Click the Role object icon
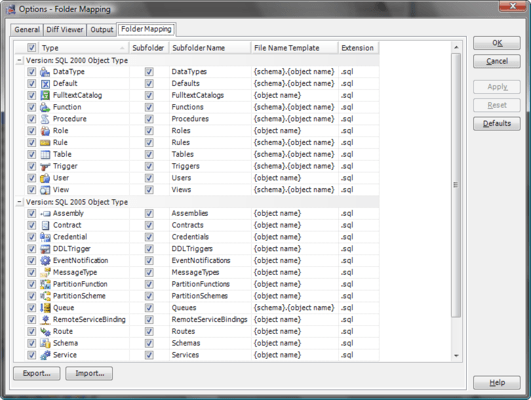This screenshot has height=400, width=531. pos(45,131)
